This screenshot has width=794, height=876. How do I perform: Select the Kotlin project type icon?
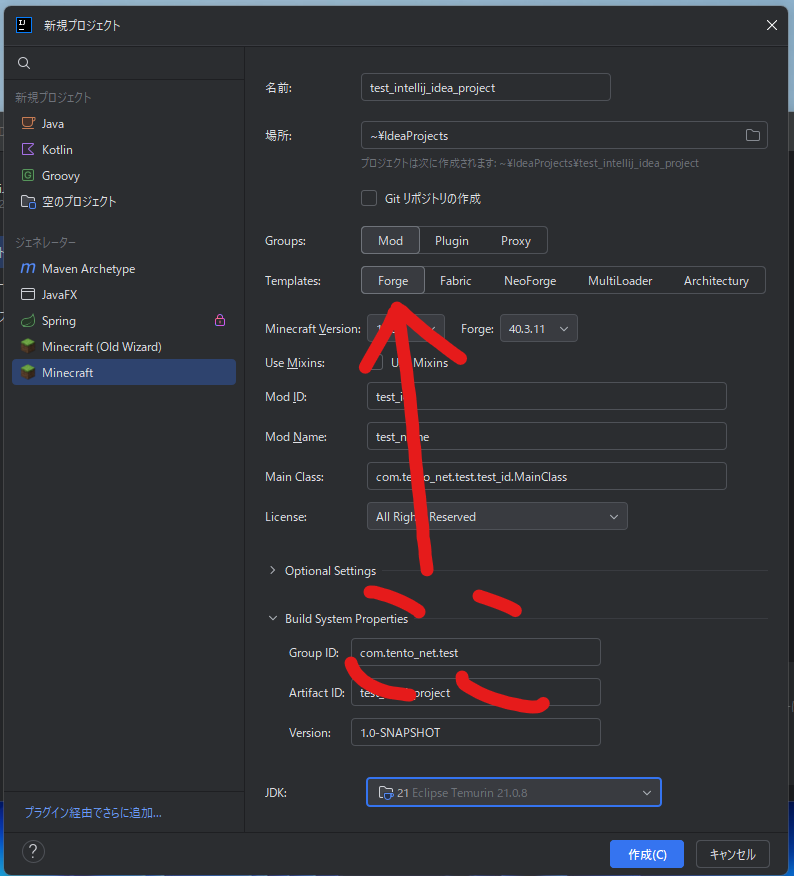click(28, 150)
